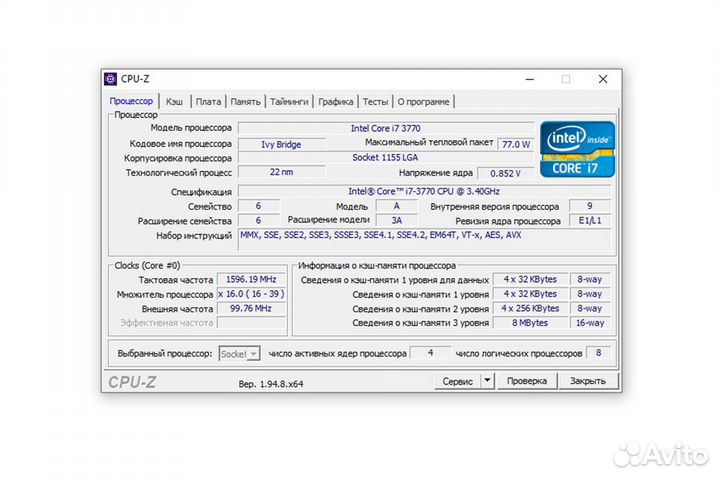Select the Процессор tab
This screenshot has height=480, width=720.
[x=131, y=101]
